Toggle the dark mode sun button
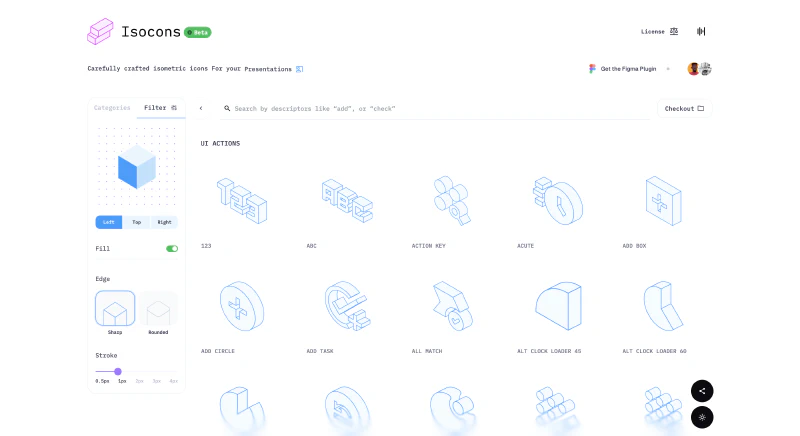 (x=702, y=416)
